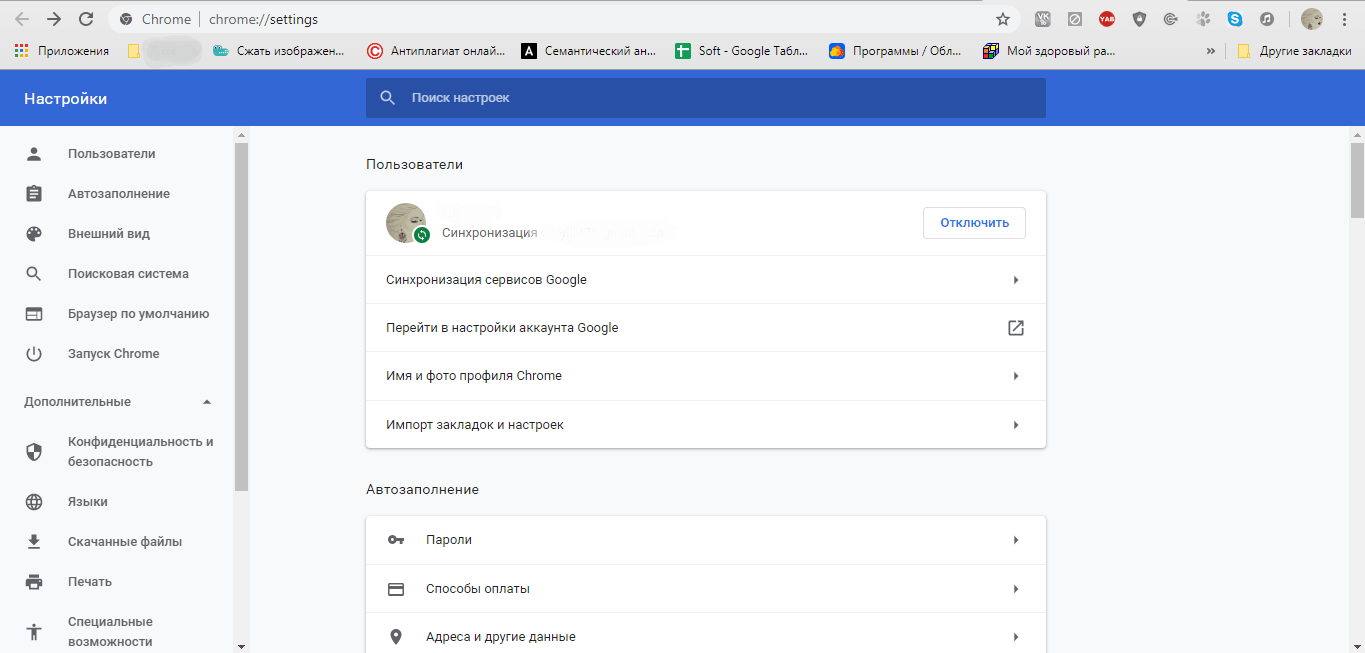Select Поисковая система in the sidebar

128,274
